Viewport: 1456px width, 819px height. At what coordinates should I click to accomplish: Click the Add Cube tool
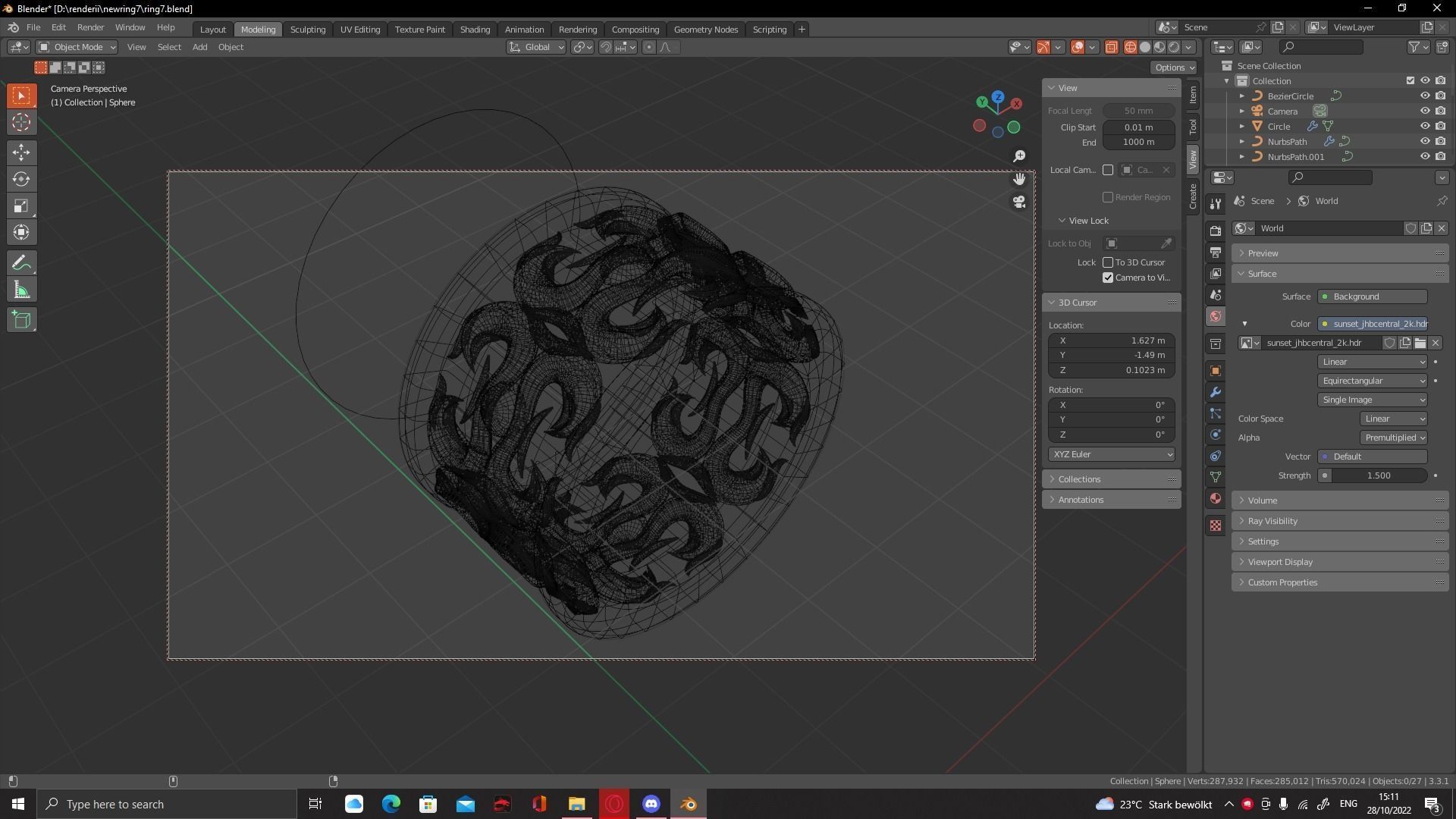pyautogui.click(x=21, y=320)
